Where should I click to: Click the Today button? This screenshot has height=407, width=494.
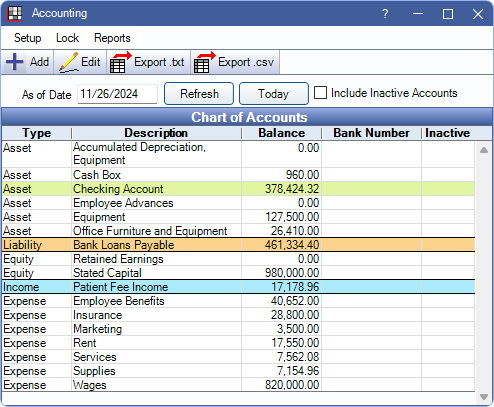point(274,94)
